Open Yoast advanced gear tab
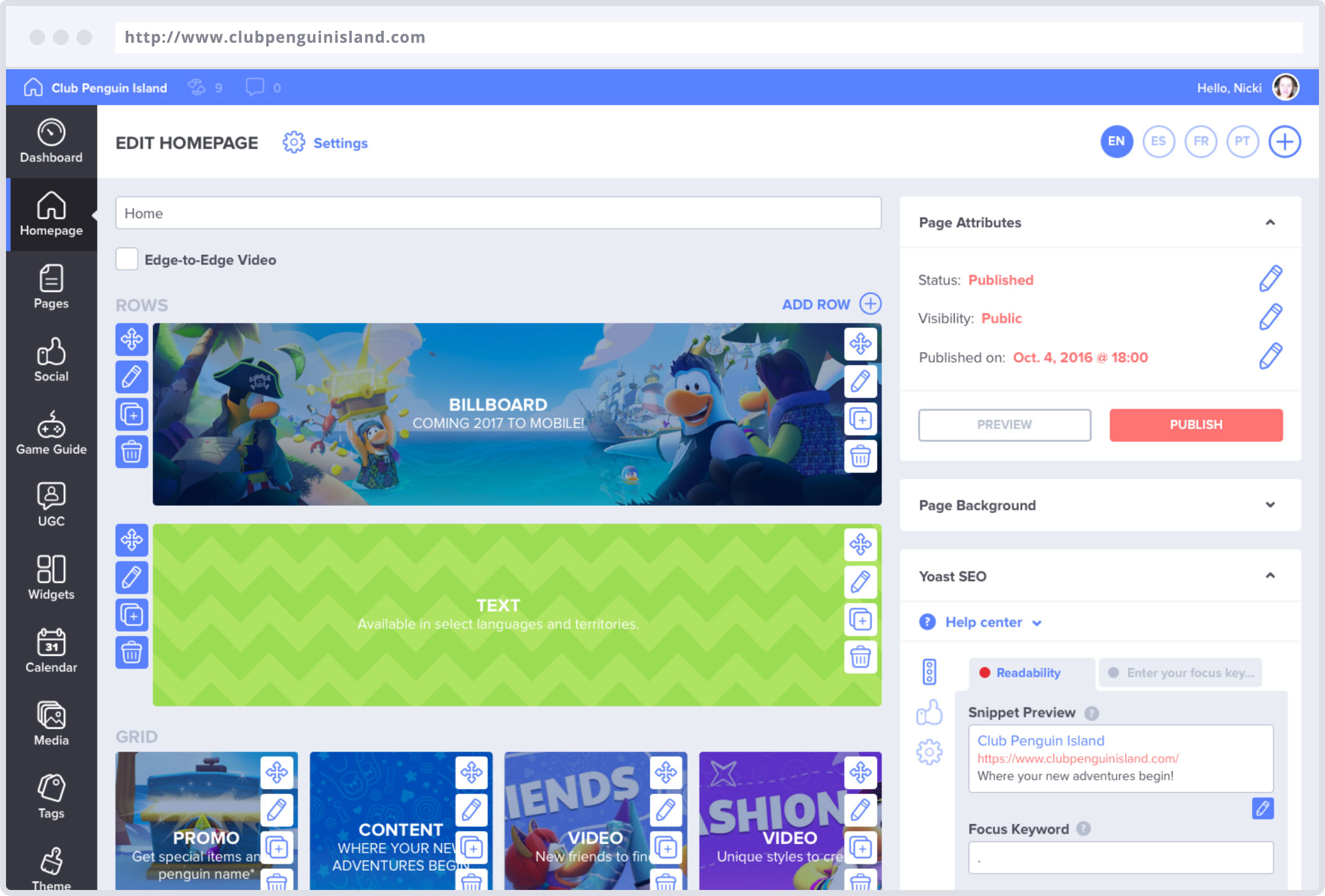 929,752
